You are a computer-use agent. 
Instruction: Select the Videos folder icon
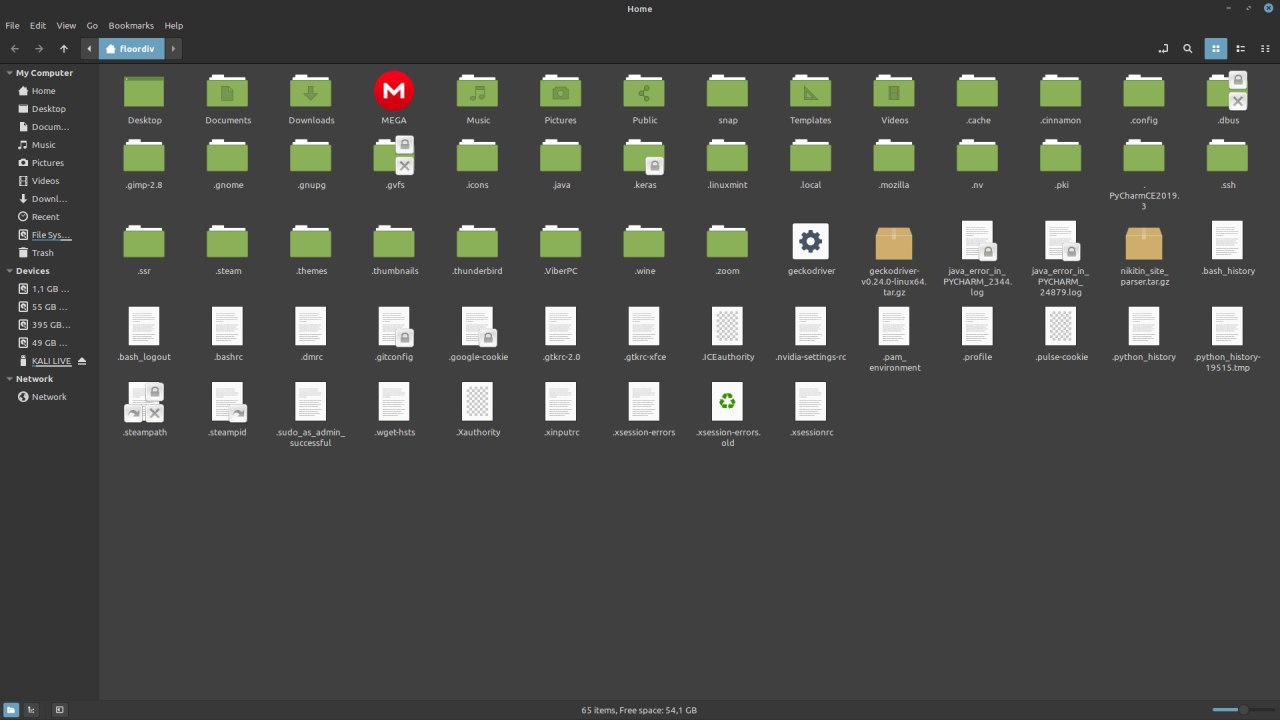[894, 91]
